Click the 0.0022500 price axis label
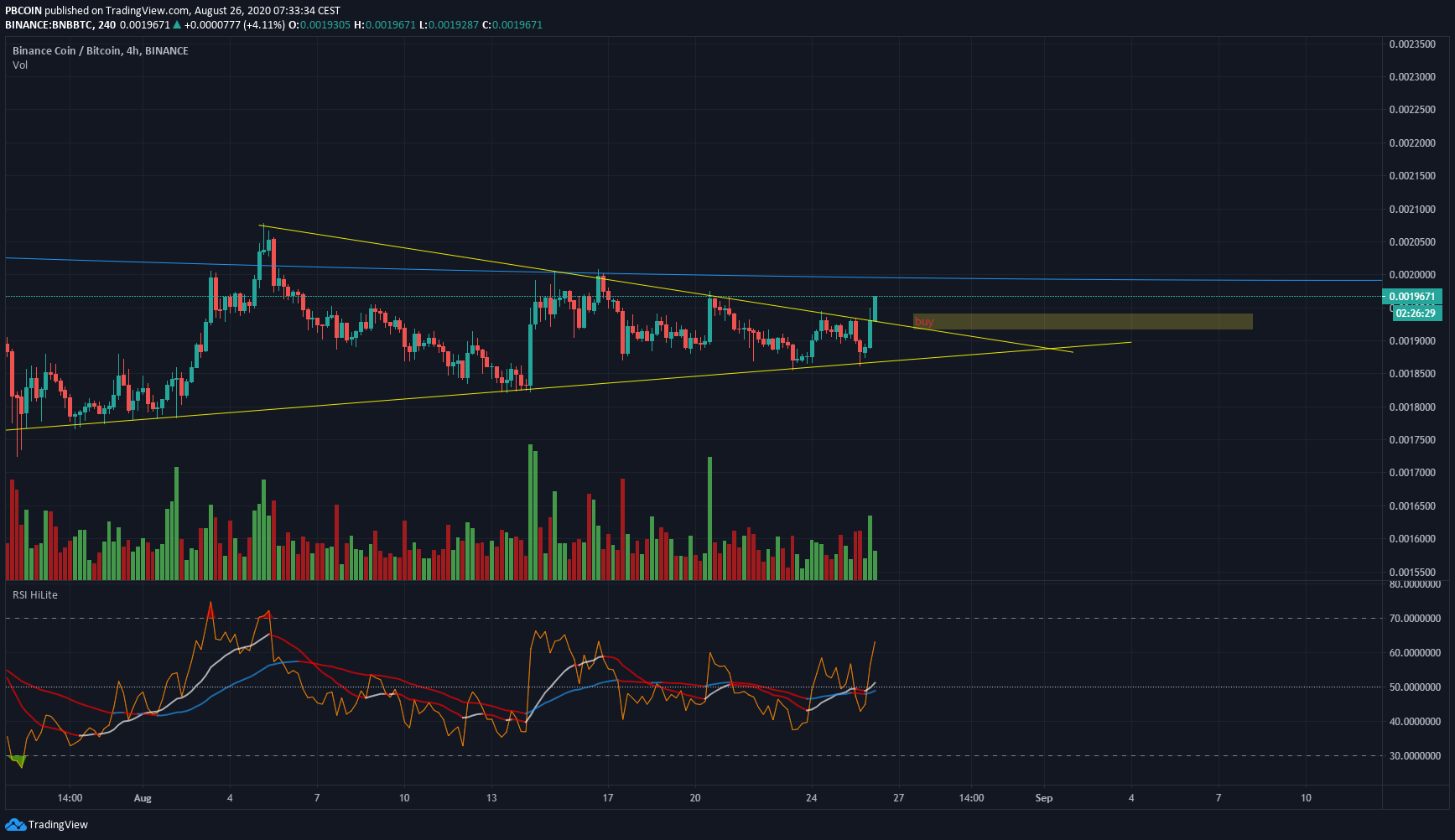This screenshot has height=840, width=1455. click(x=1412, y=110)
